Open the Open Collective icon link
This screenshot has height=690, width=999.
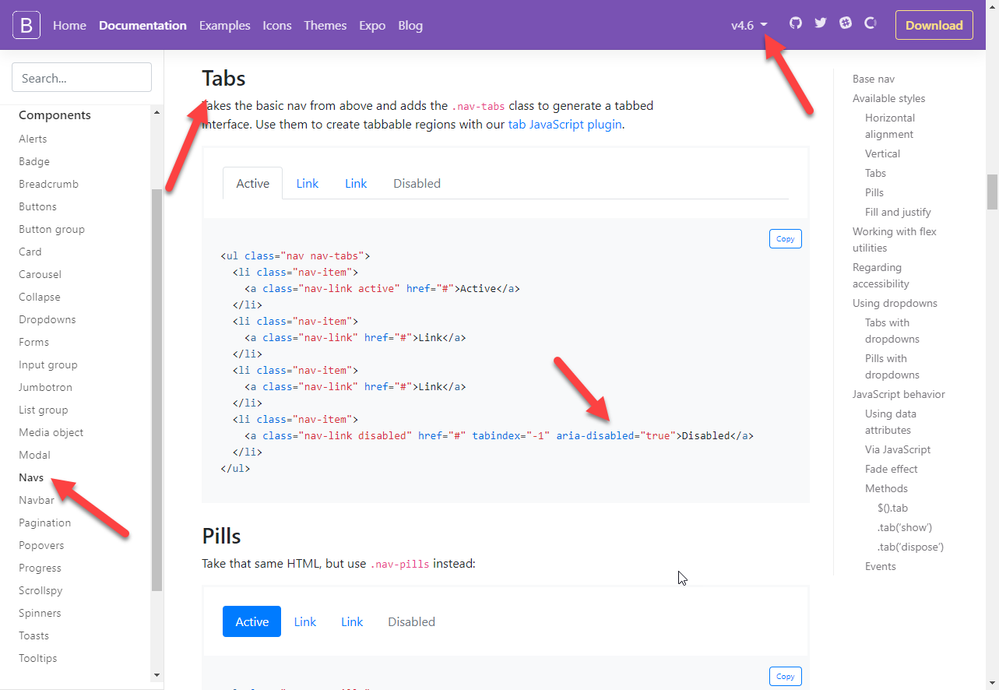click(x=870, y=24)
